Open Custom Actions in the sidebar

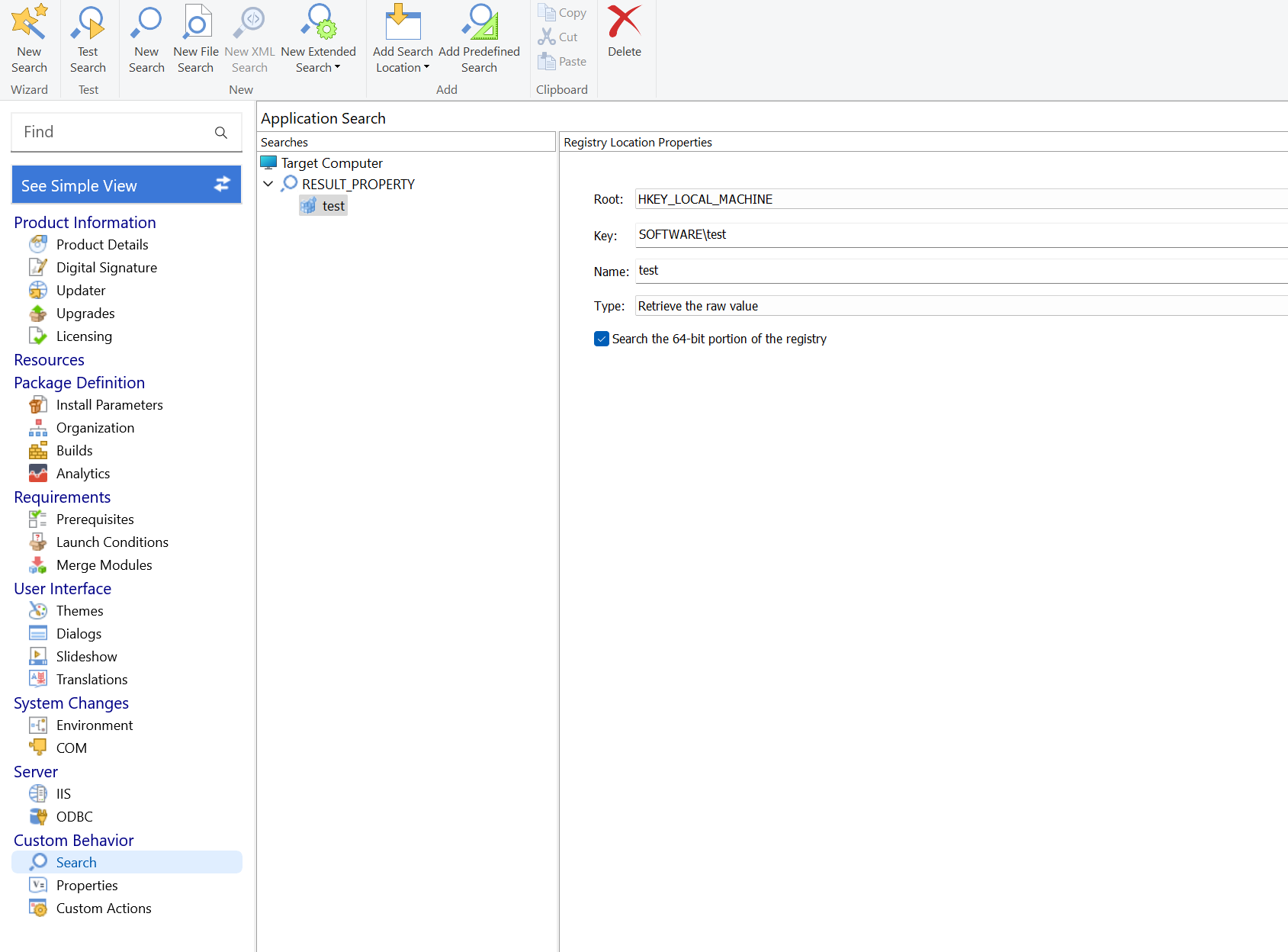pyautogui.click(x=104, y=909)
